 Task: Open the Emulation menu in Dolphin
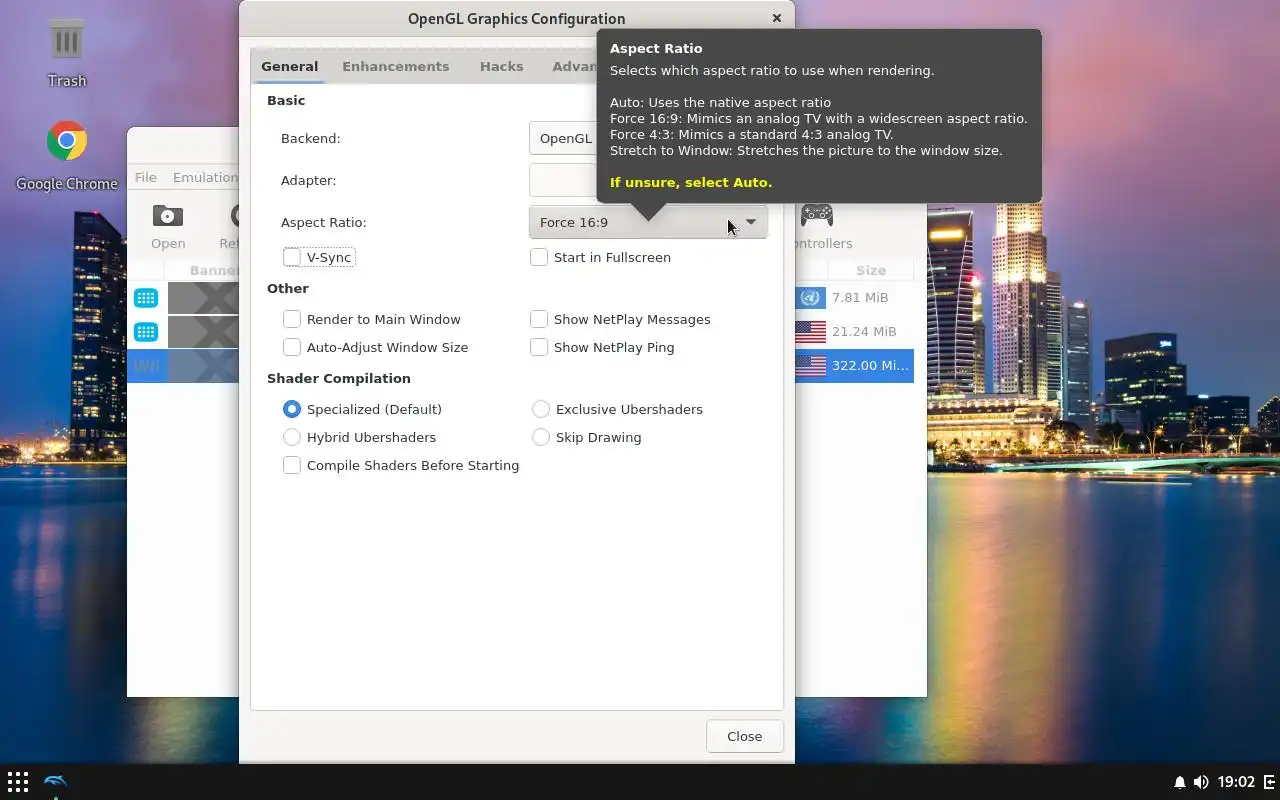point(205,177)
